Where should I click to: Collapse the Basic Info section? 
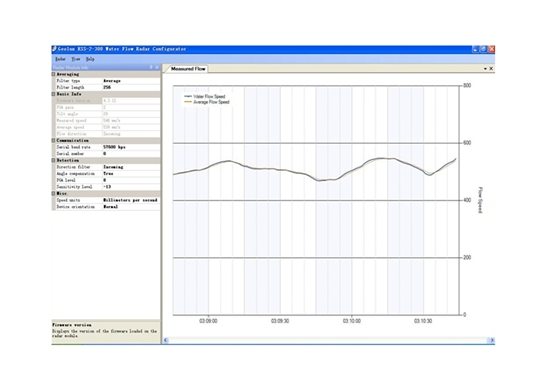[x=54, y=94]
